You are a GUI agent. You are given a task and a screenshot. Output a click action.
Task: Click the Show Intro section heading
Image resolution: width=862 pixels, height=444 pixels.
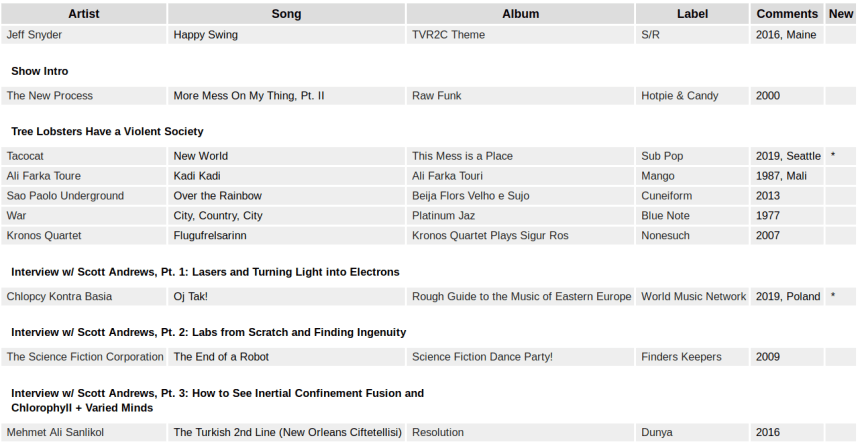pyautogui.click(x=40, y=71)
